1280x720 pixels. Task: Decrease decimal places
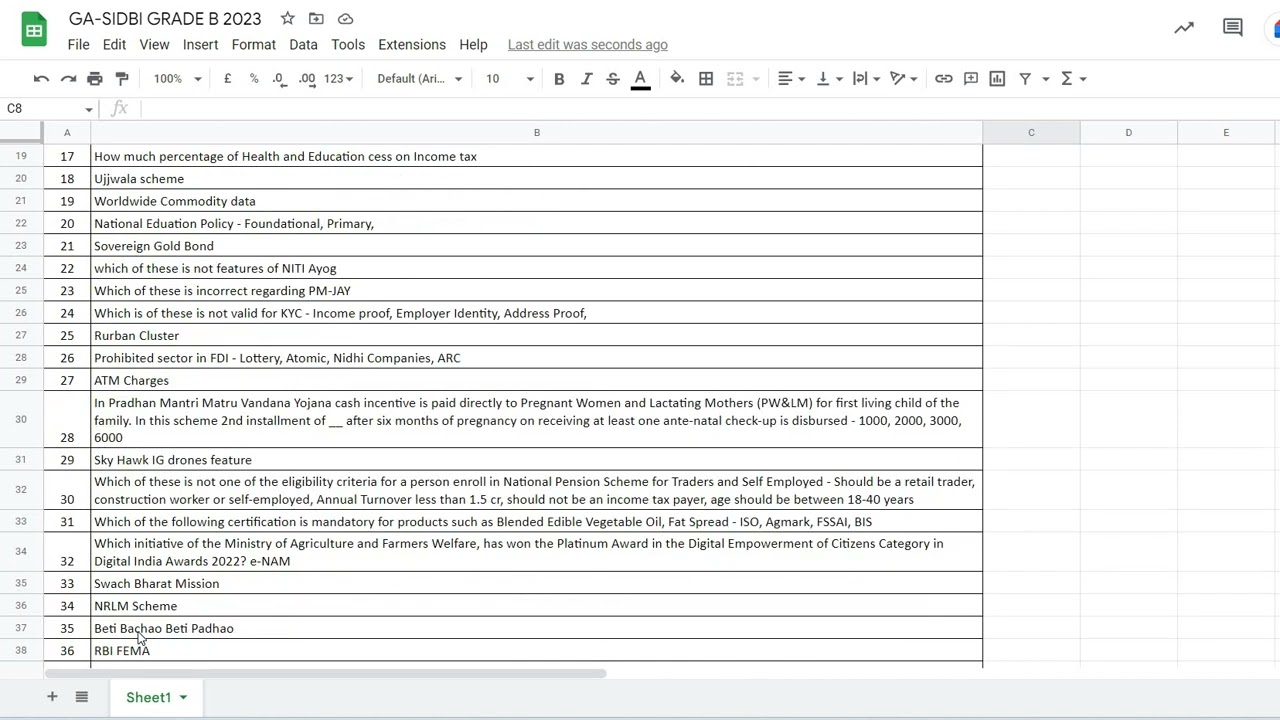pyautogui.click(x=279, y=78)
